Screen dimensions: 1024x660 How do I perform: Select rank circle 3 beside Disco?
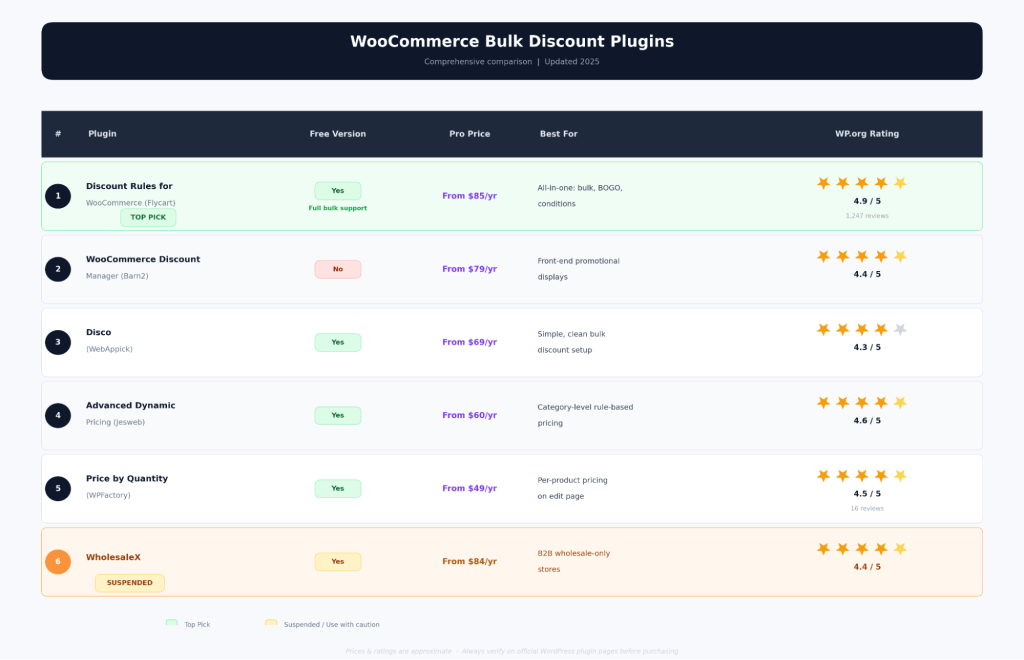(58, 342)
